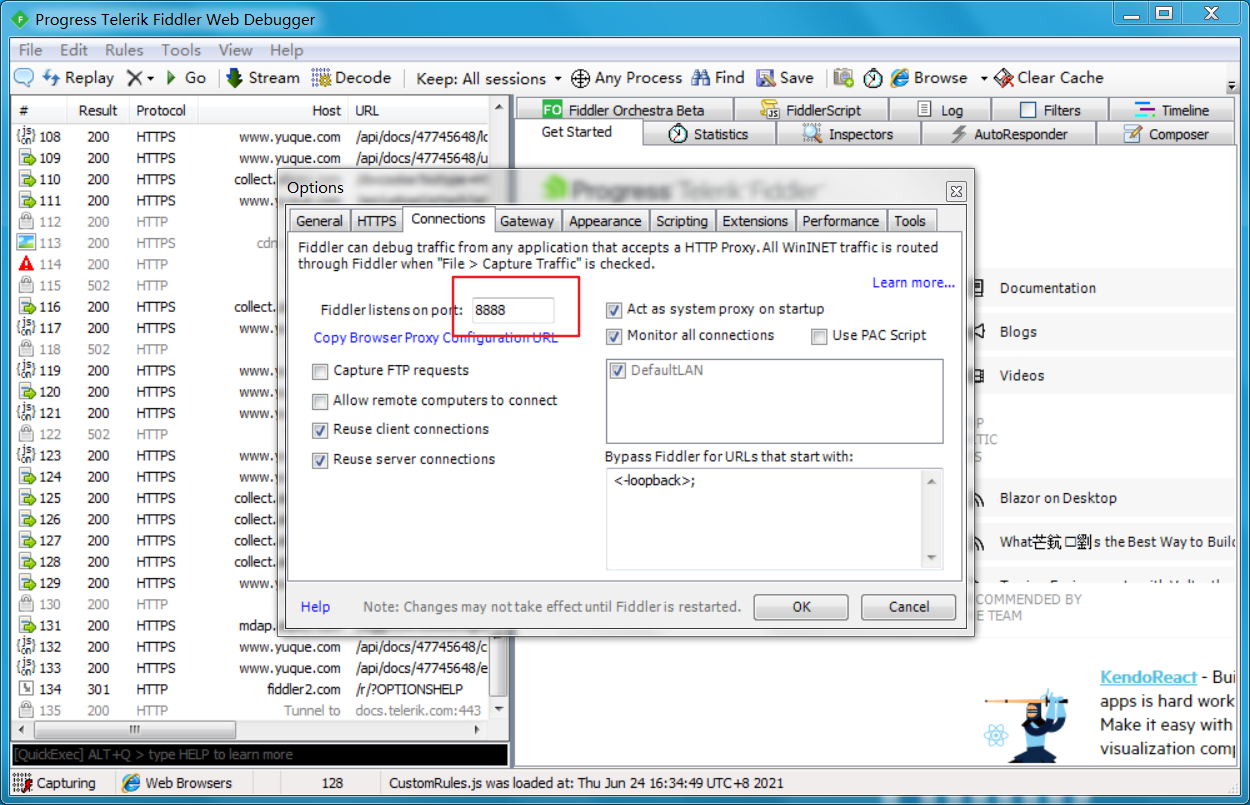This screenshot has width=1250, height=805.
Task: Cancel the Options dialog
Action: point(909,607)
